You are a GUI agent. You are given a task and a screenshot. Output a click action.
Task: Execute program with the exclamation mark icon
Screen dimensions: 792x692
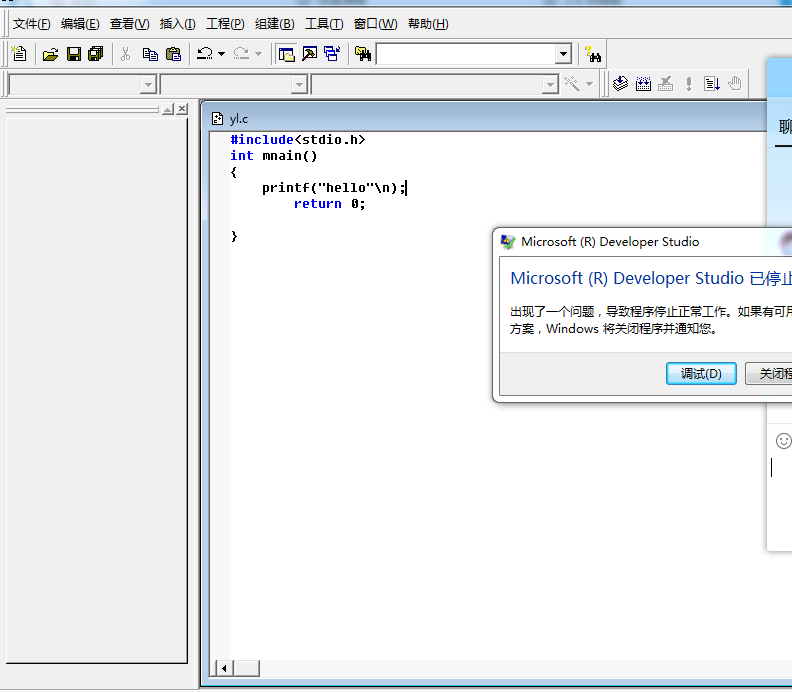688,83
